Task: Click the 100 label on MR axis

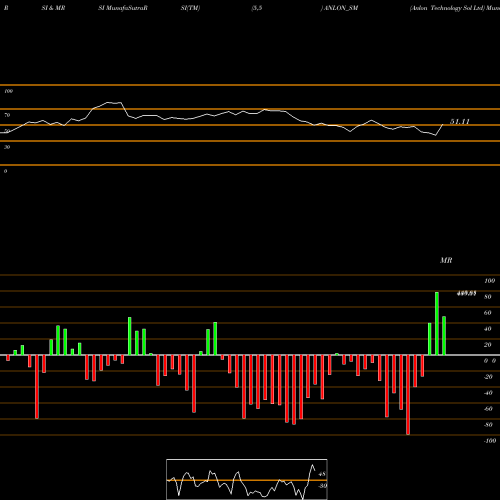Action: (x=489, y=281)
